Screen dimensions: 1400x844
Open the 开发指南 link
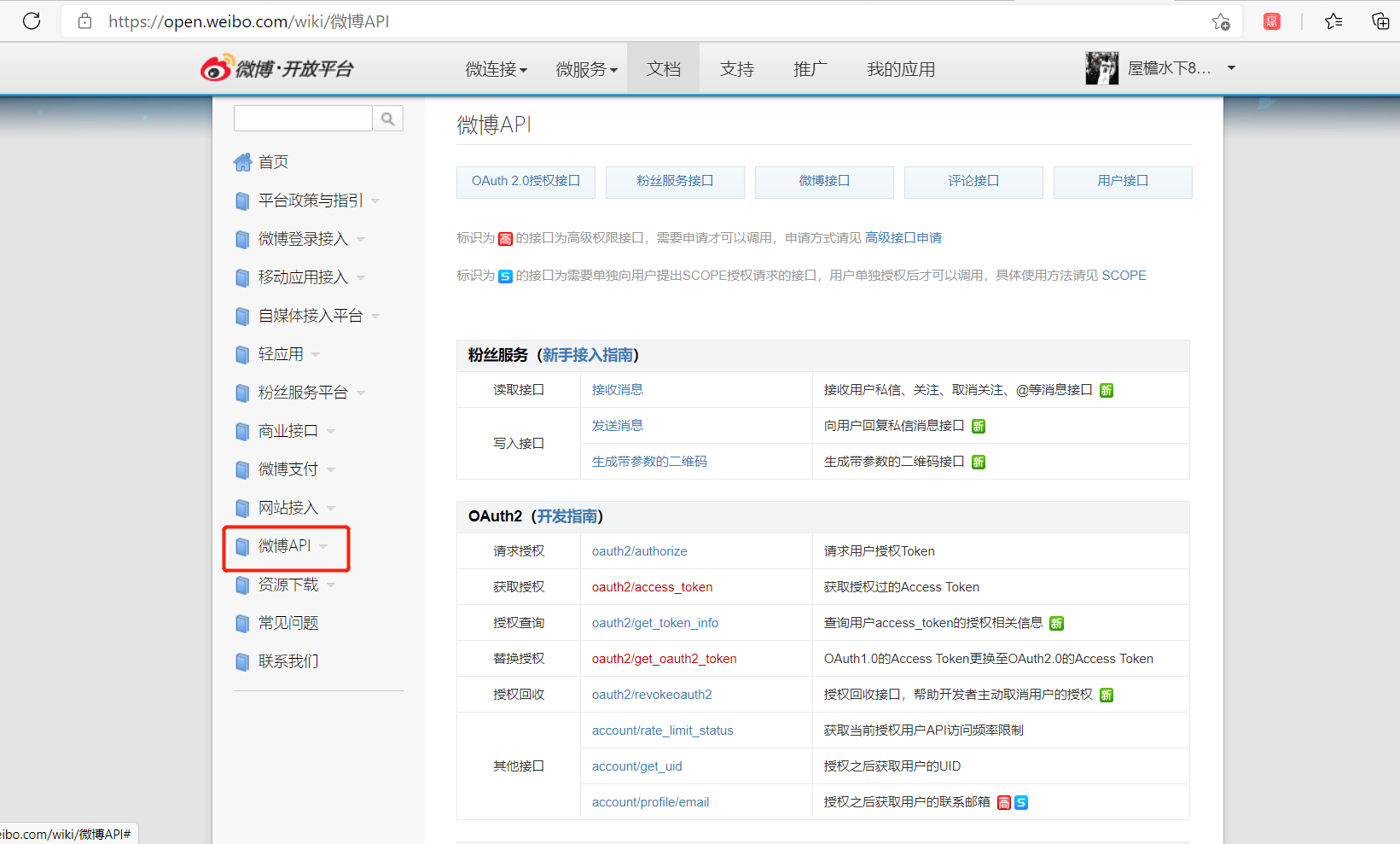click(566, 516)
